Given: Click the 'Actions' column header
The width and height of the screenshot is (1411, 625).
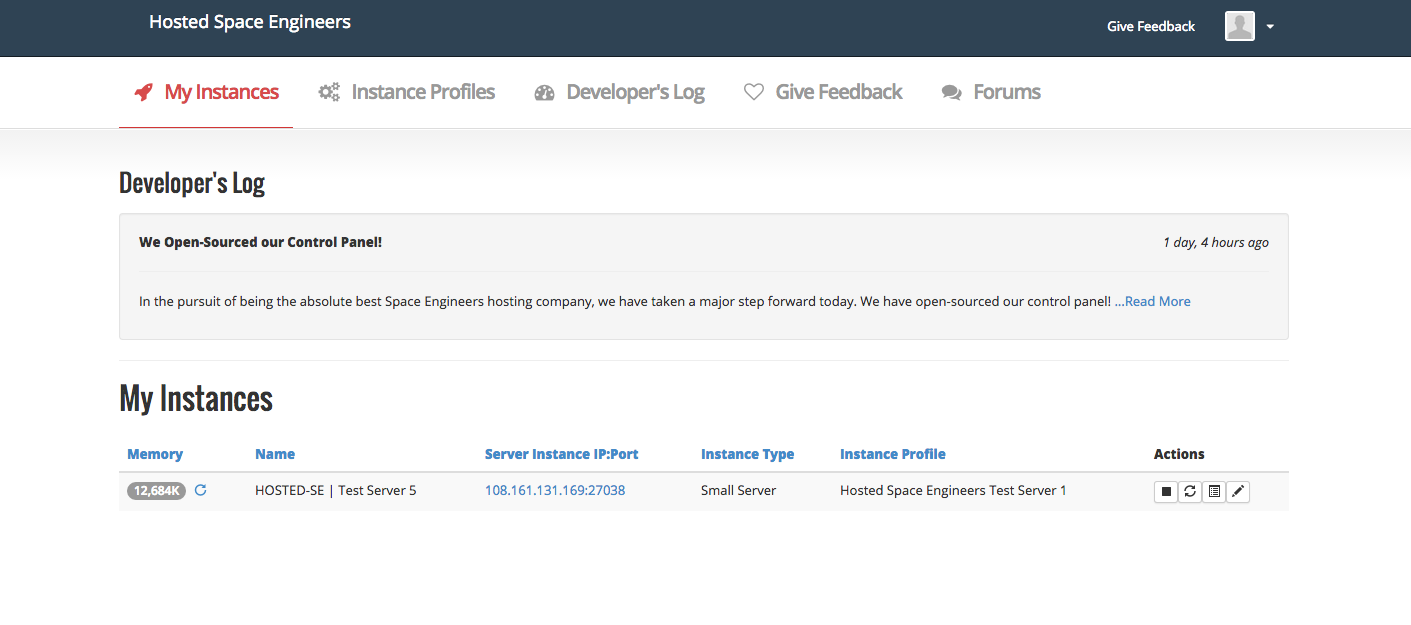Looking at the screenshot, I should tap(1179, 454).
